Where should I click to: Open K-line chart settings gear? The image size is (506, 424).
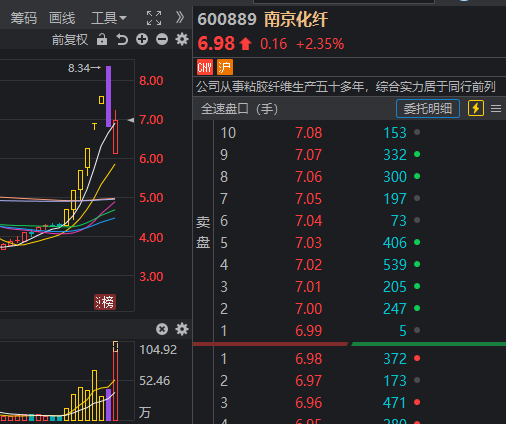tap(182, 39)
